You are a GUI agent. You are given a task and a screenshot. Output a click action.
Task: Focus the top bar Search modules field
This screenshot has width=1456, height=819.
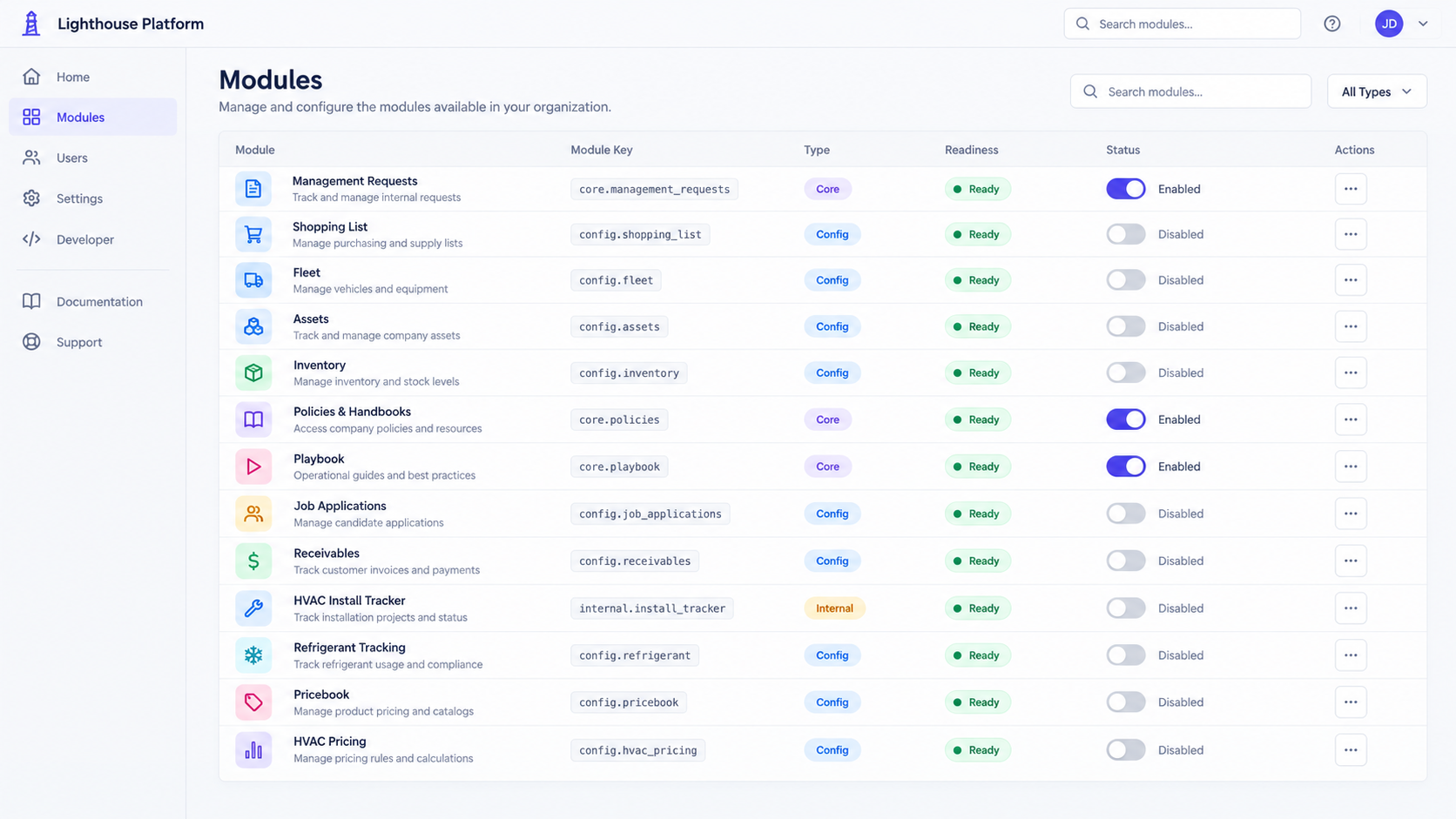click(x=1182, y=23)
